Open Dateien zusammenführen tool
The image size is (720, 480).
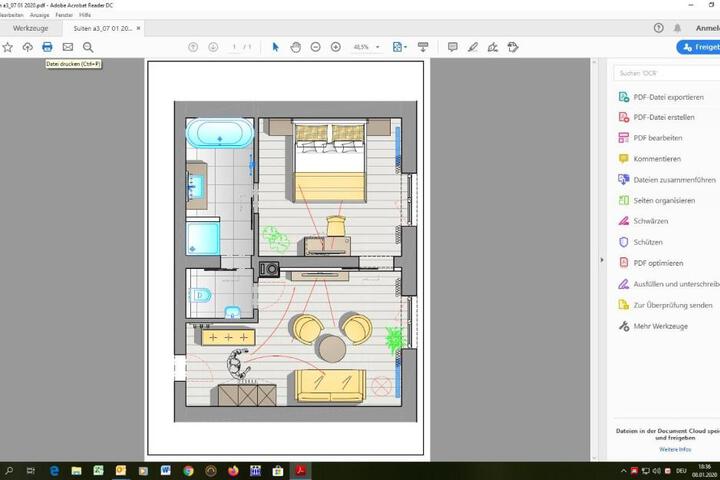tap(667, 180)
